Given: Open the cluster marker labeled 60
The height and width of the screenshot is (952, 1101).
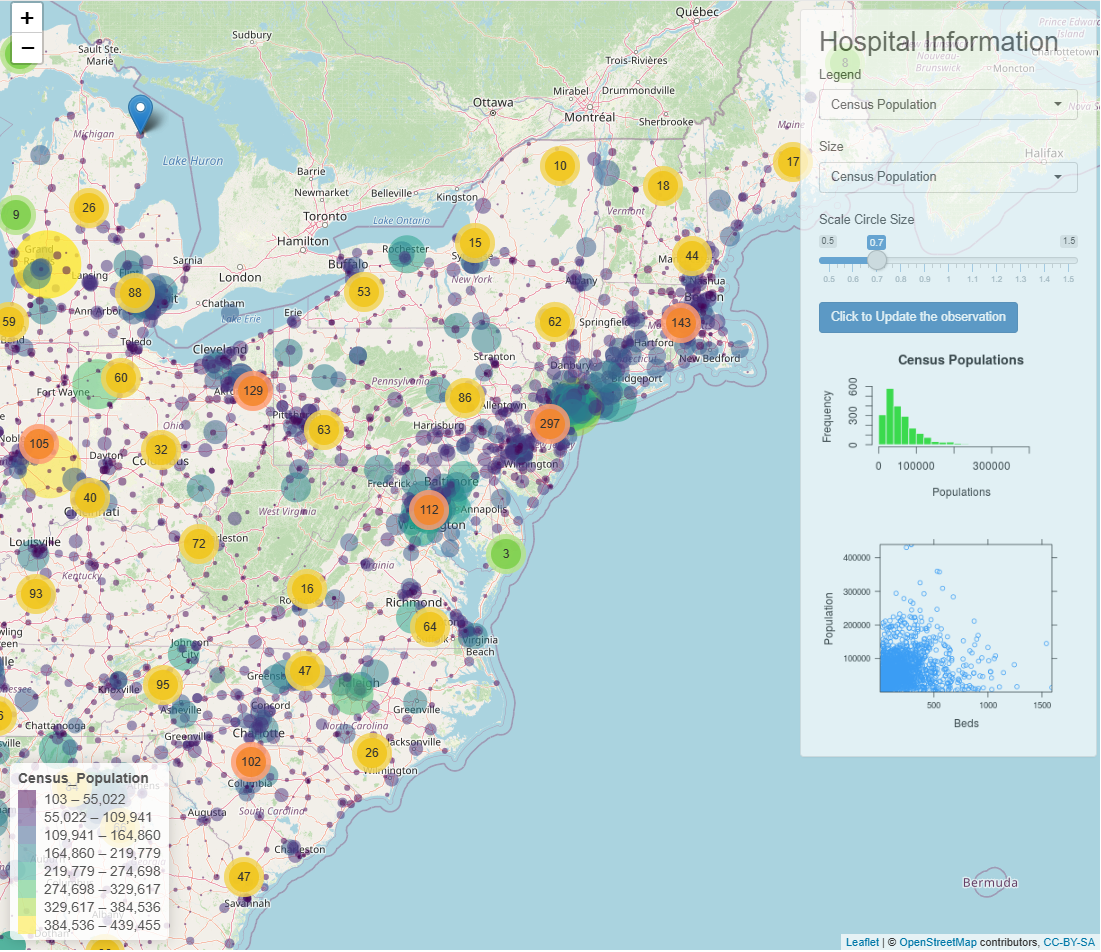Looking at the screenshot, I should 121,378.
